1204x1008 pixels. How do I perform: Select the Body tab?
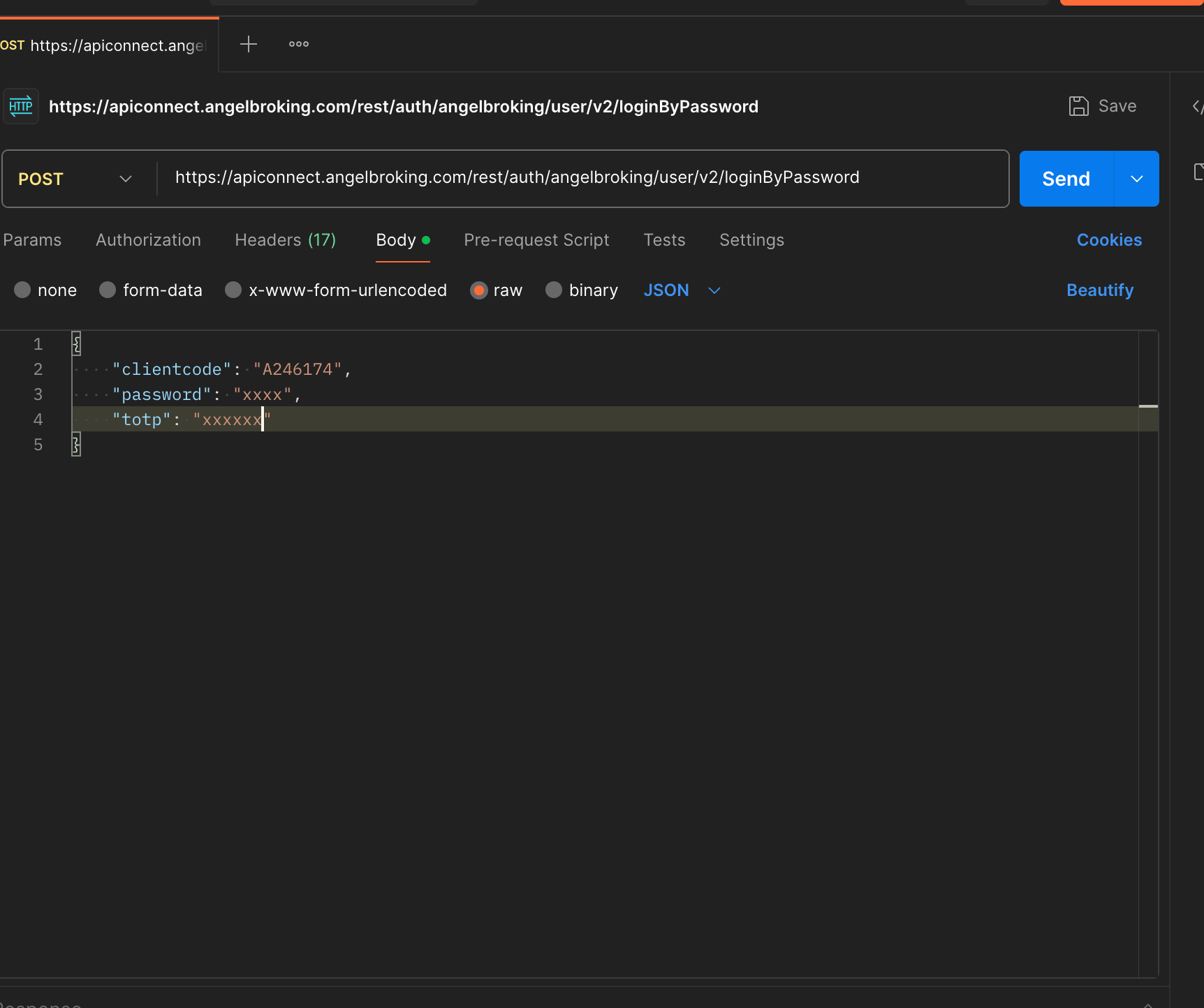(403, 240)
